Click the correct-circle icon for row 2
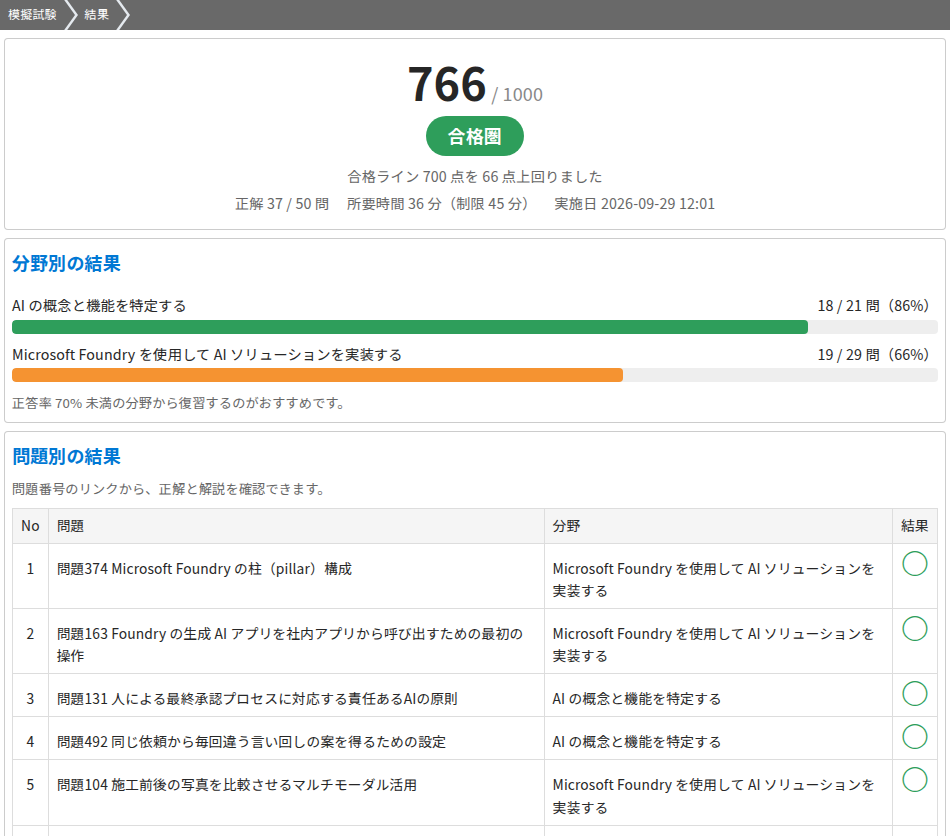The height and width of the screenshot is (836, 950). tap(915, 629)
